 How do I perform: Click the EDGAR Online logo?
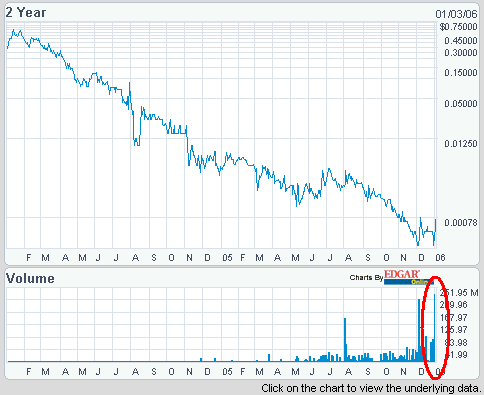[408, 277]
